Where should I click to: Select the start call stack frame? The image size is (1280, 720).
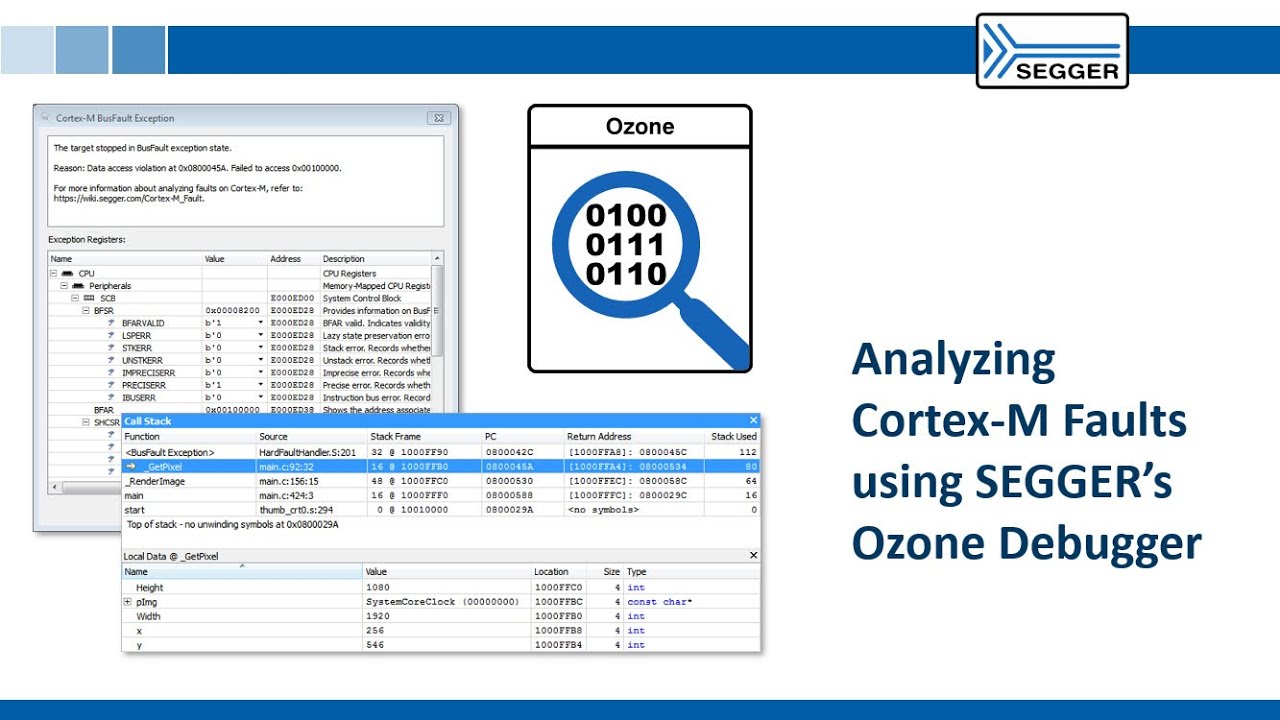pos(440,510)
